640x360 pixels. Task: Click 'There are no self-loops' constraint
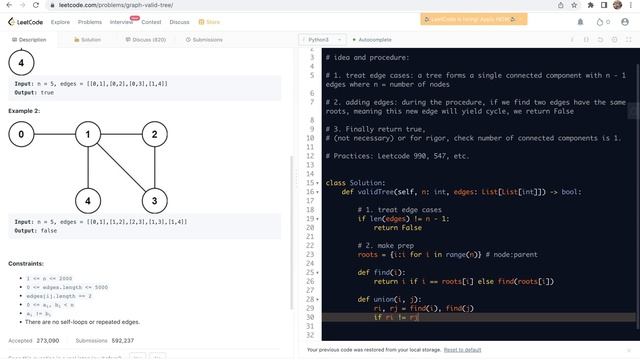82,322
